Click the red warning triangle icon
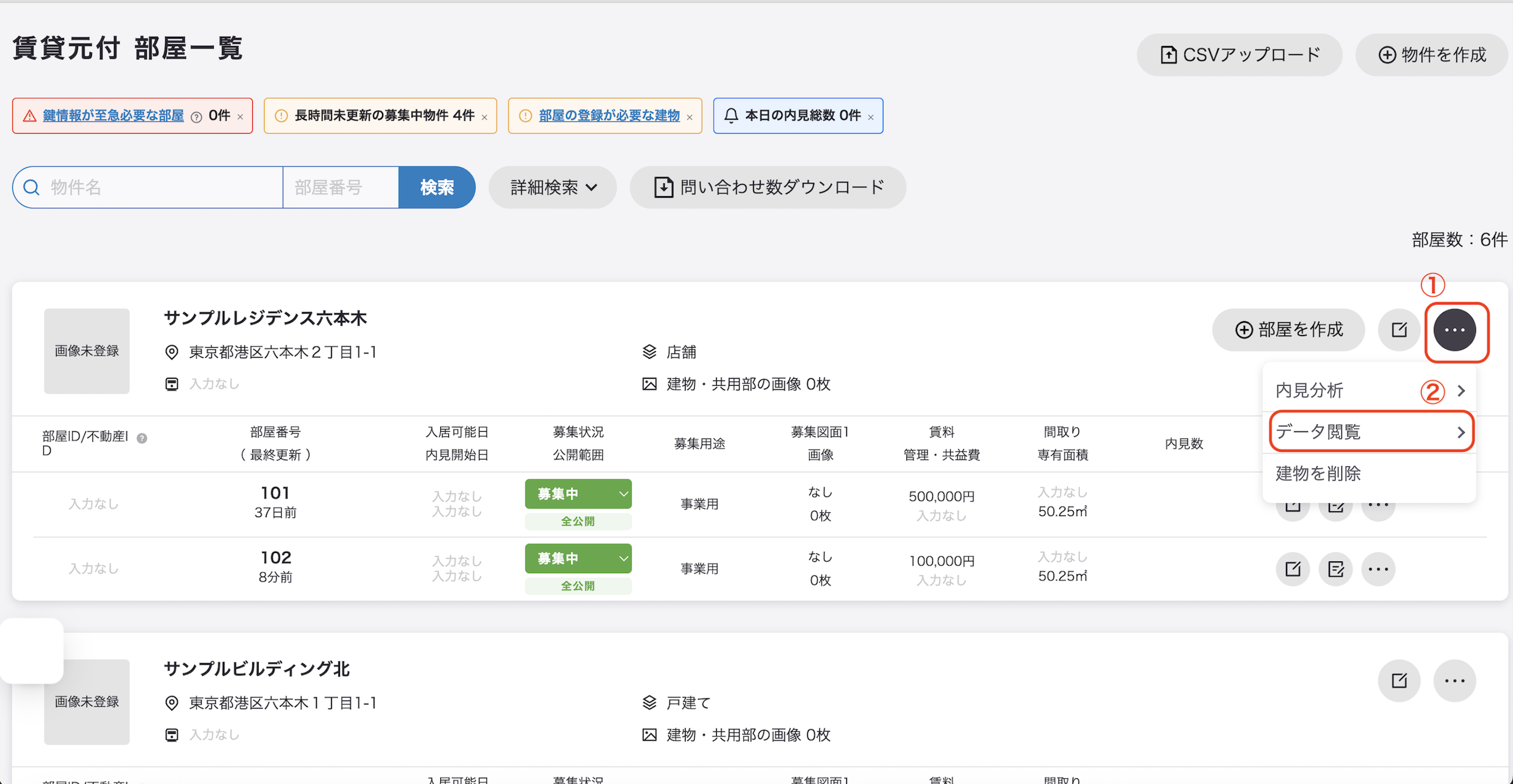 pos(30,116)
